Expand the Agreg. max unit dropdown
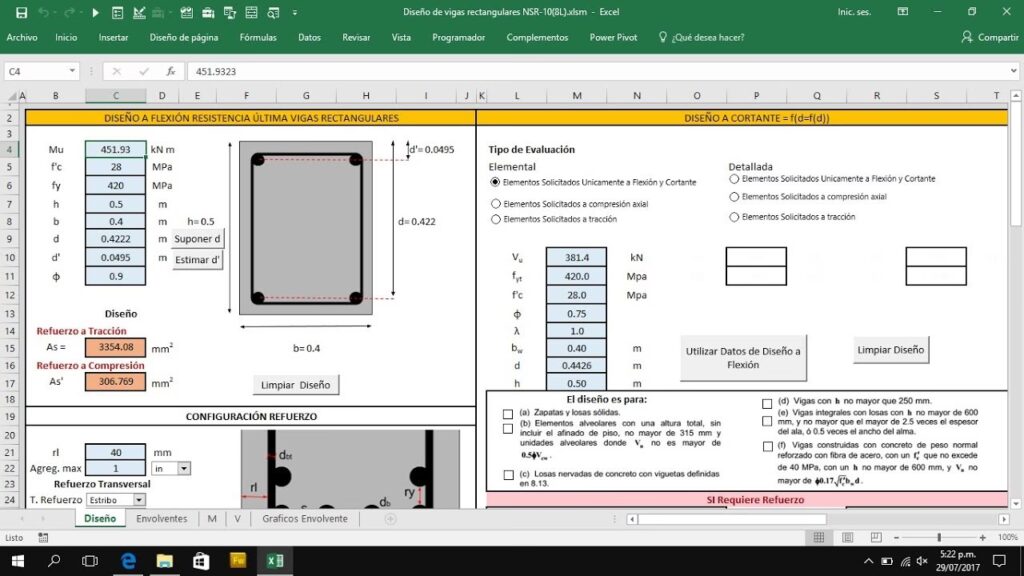Viewport: 1024px width, 576px height. 183,468
